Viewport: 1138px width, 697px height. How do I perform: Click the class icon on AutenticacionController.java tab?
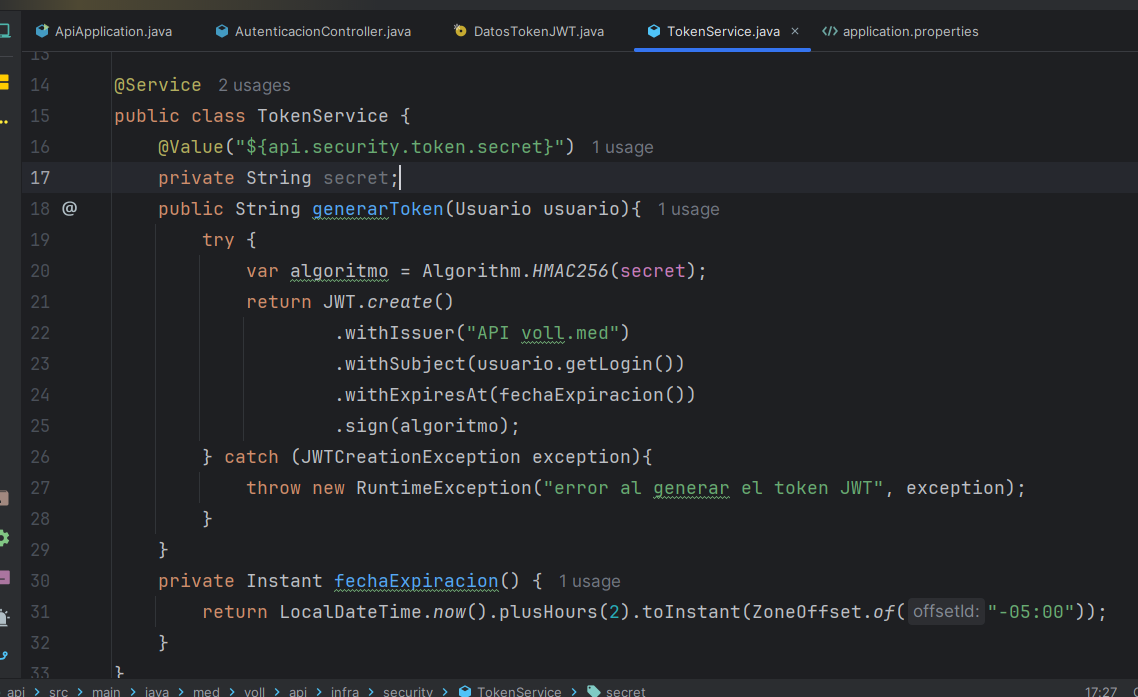pos(222,31)
